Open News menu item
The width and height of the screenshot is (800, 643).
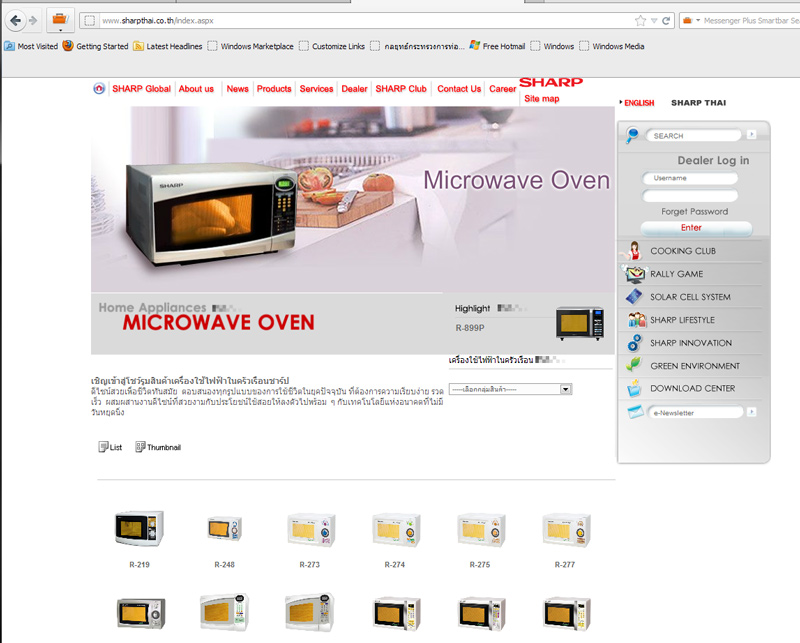tap(237, 89)
